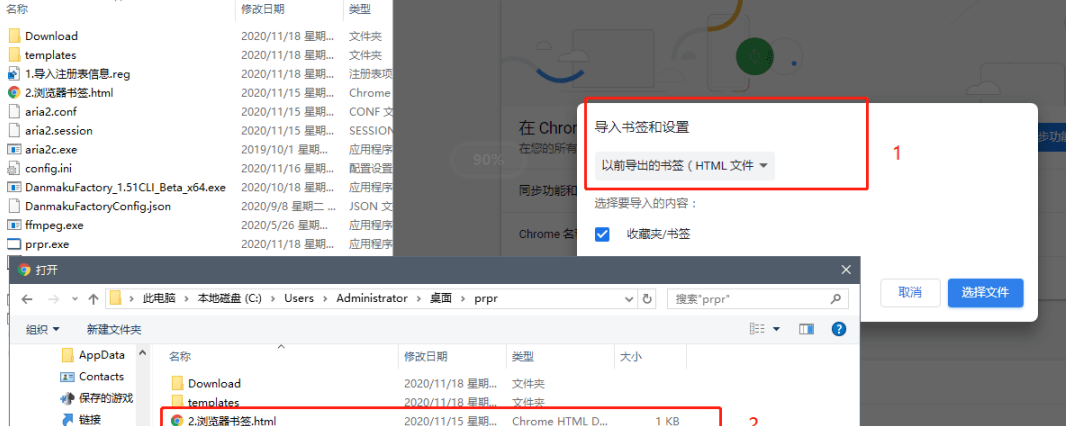Expand the 组织 menu dropdown

(x=43, y=329)
